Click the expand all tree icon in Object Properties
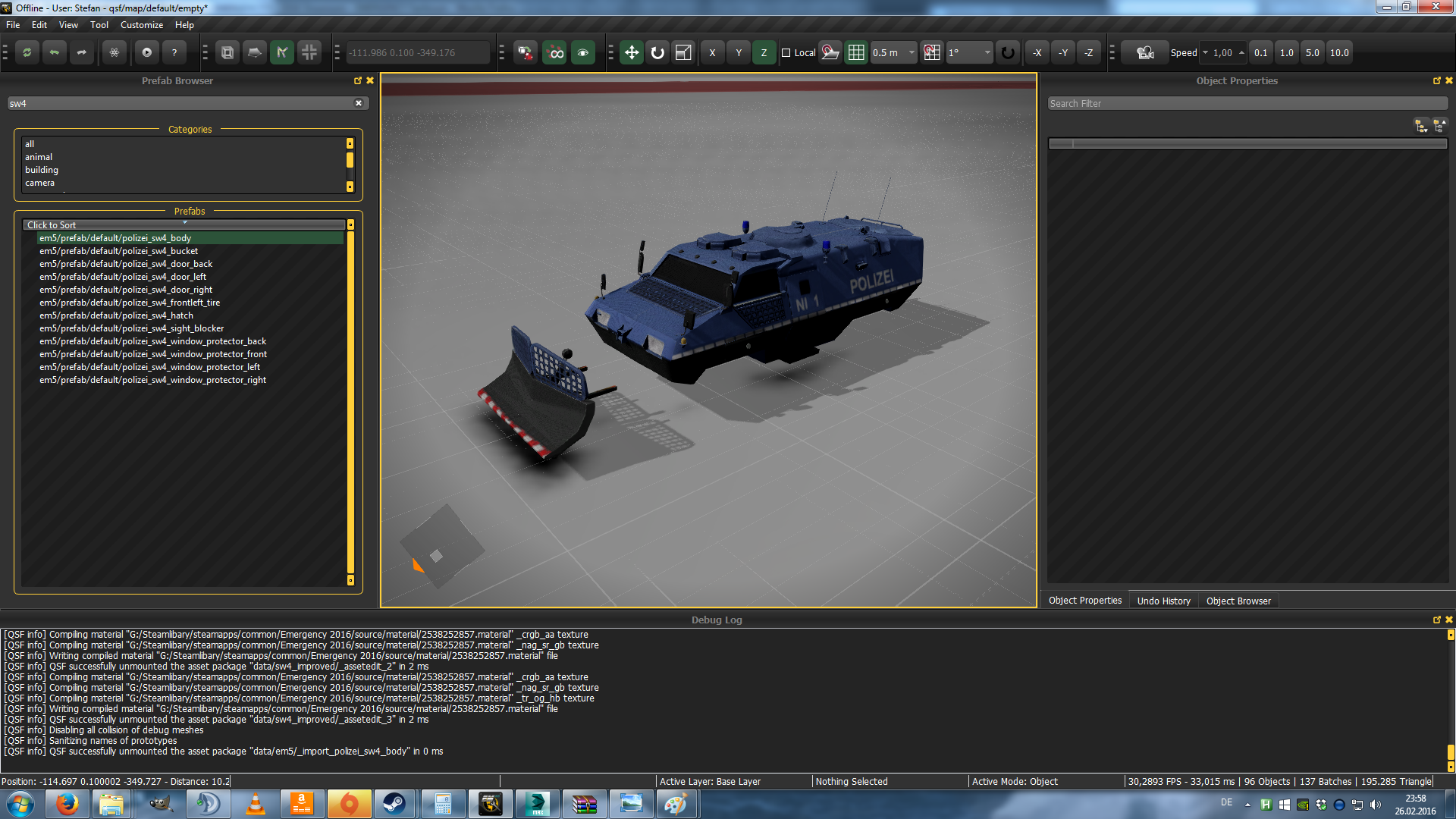The width and height of the screenshot is (1456, 819). (1421, 126)
